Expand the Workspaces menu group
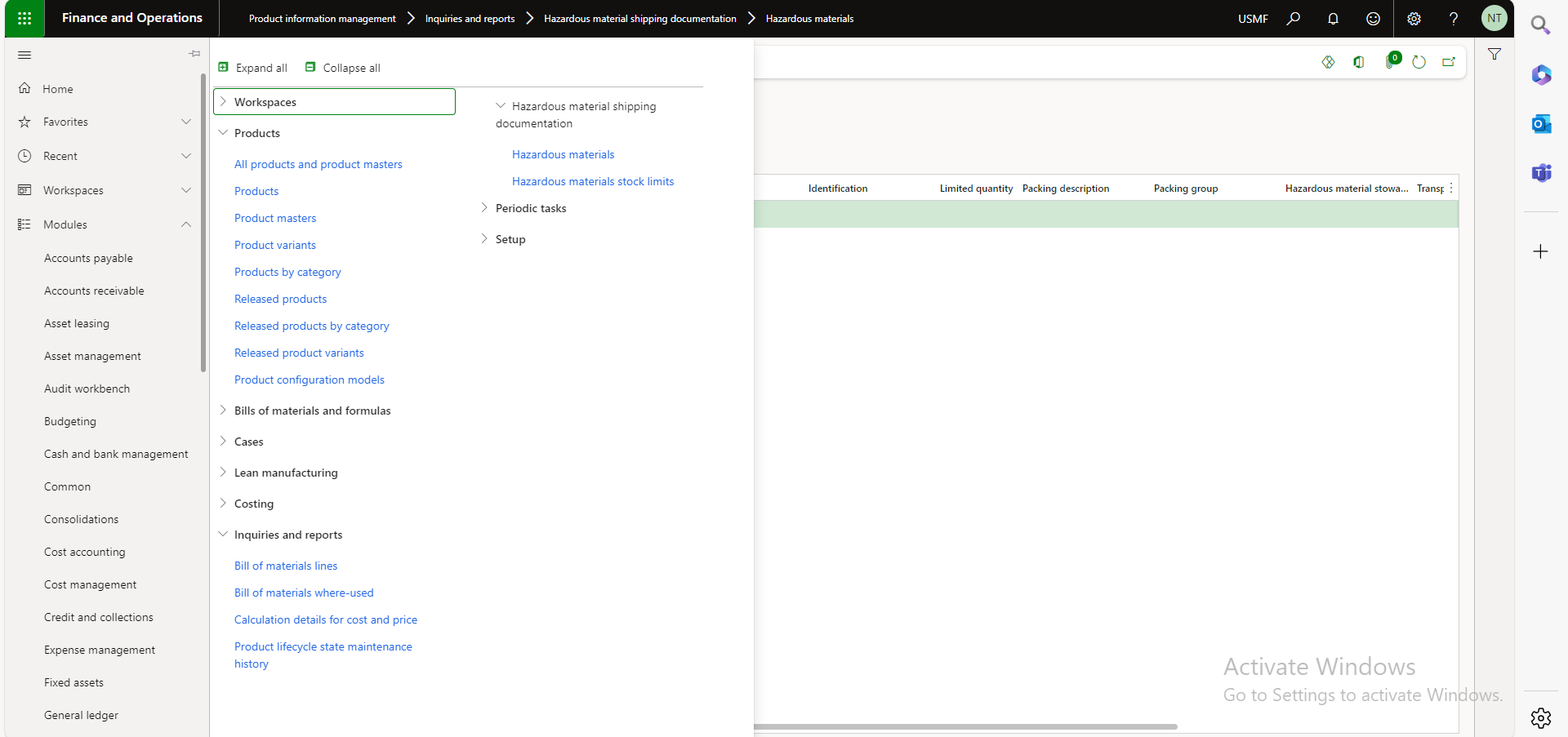This screenshot has height=737, width=1568. click(223, 102)
